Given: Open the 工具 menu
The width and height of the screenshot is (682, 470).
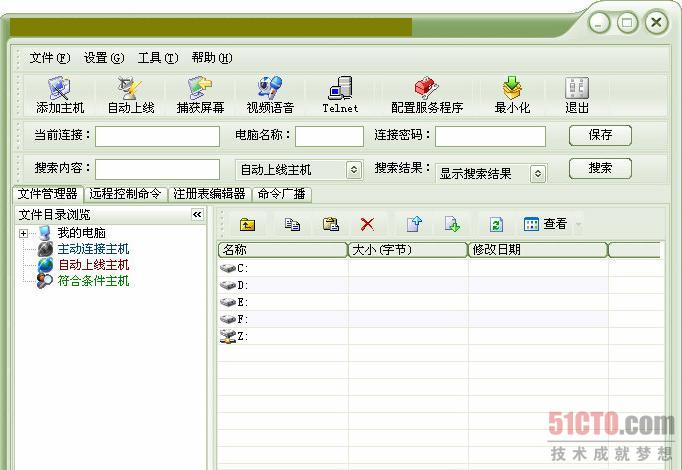Looking at the screenshot, I should point(158,58).
